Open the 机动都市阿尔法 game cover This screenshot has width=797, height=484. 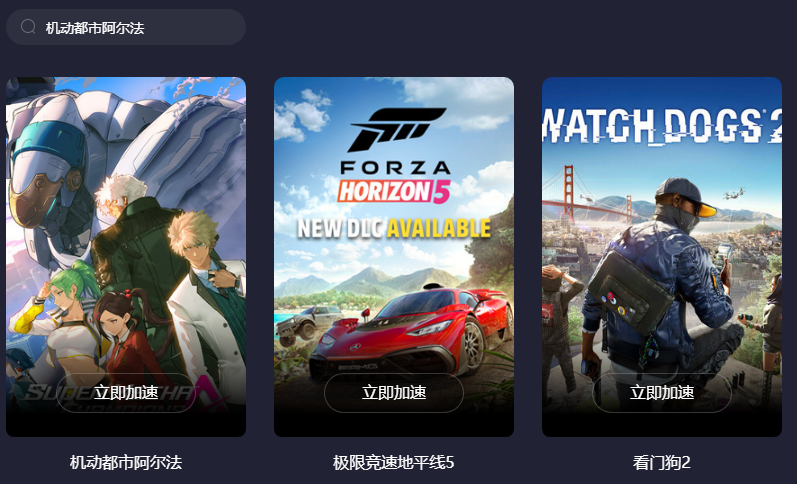pyautogui.click(x=126, y=257)
